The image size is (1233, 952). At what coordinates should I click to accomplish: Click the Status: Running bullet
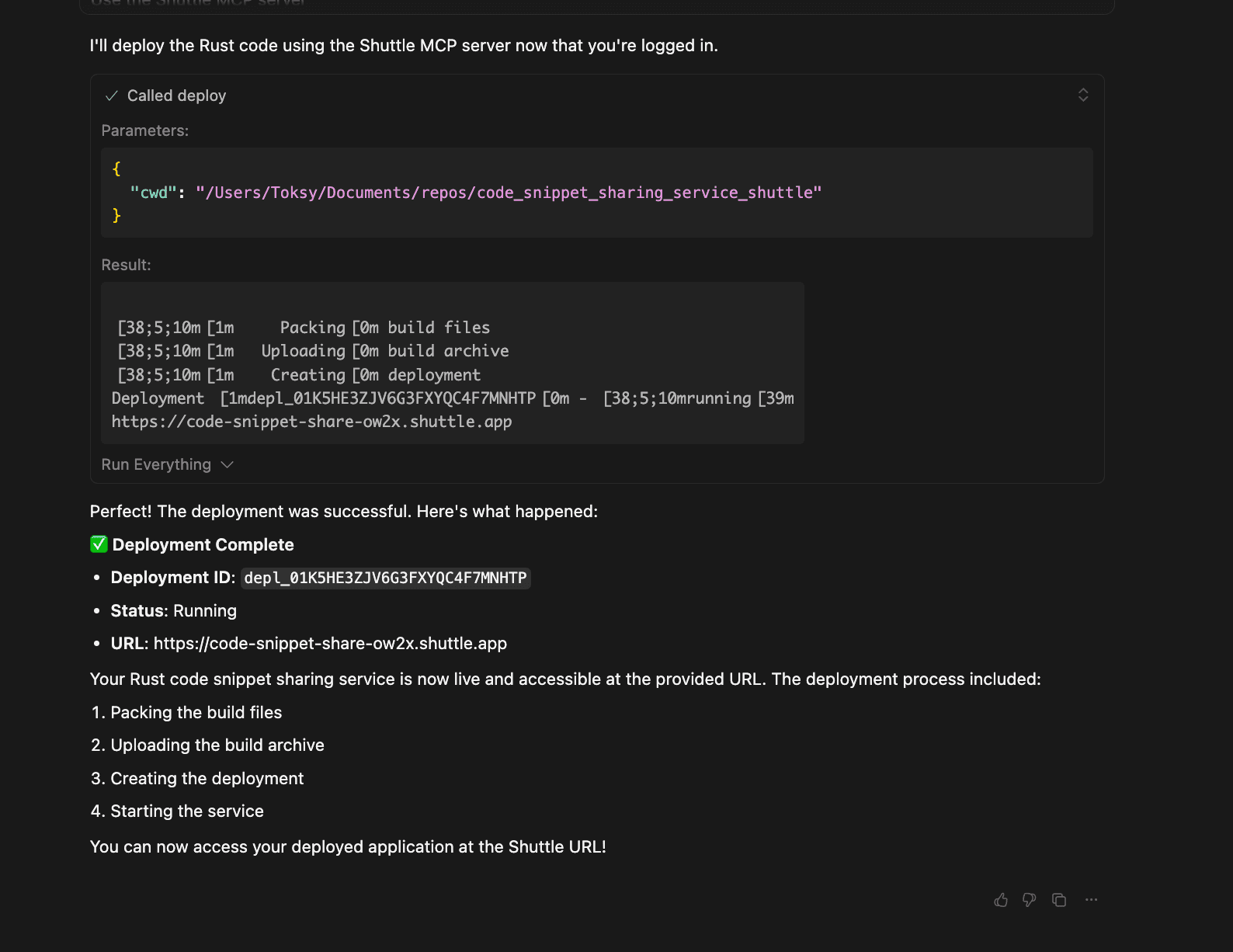point(173,611)
